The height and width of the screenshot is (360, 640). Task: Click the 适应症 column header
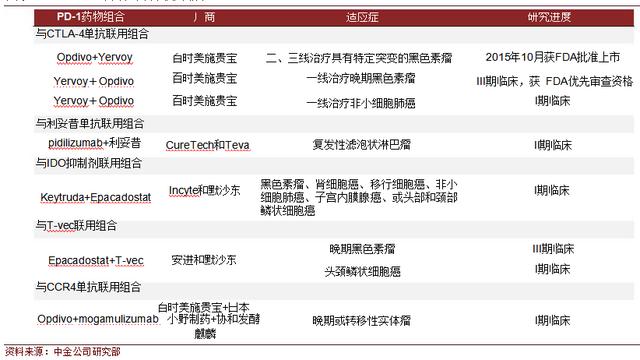click(362, 17)
